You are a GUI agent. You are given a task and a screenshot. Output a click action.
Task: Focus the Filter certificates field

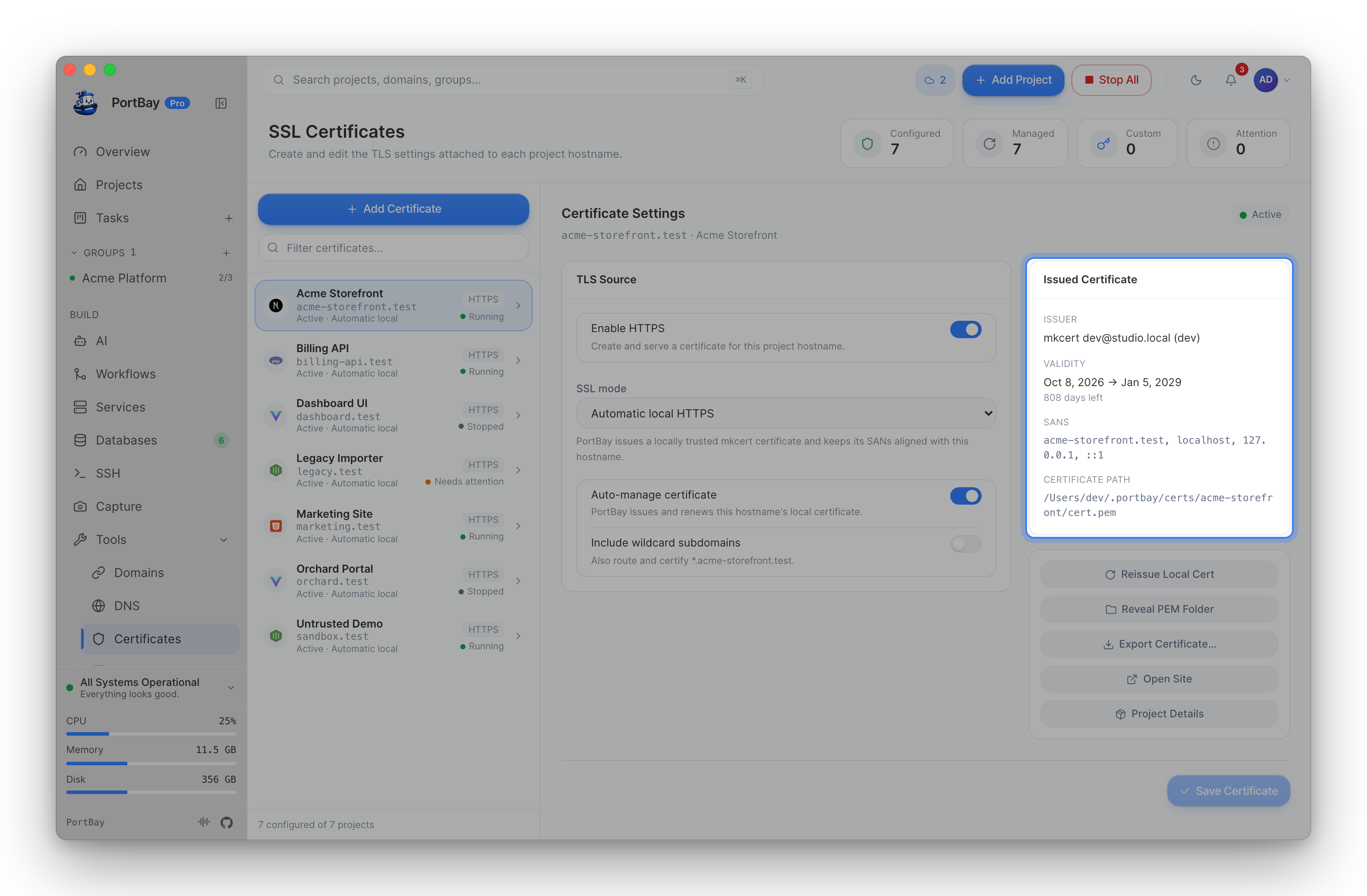pos(394,248)
